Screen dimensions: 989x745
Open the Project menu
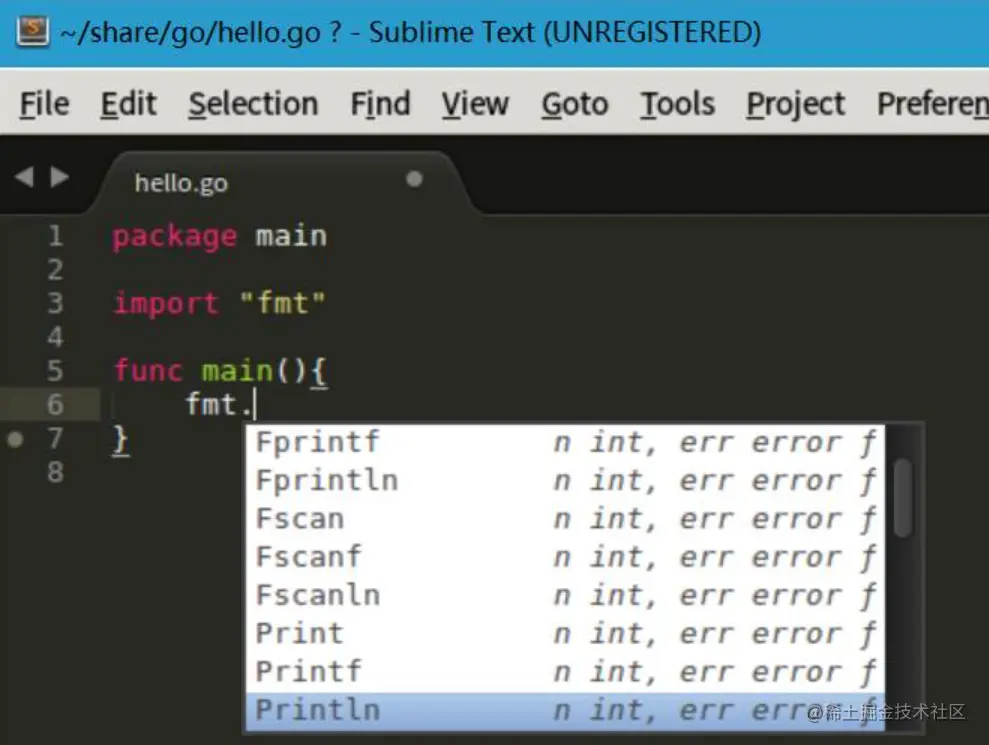click(795, 104)
